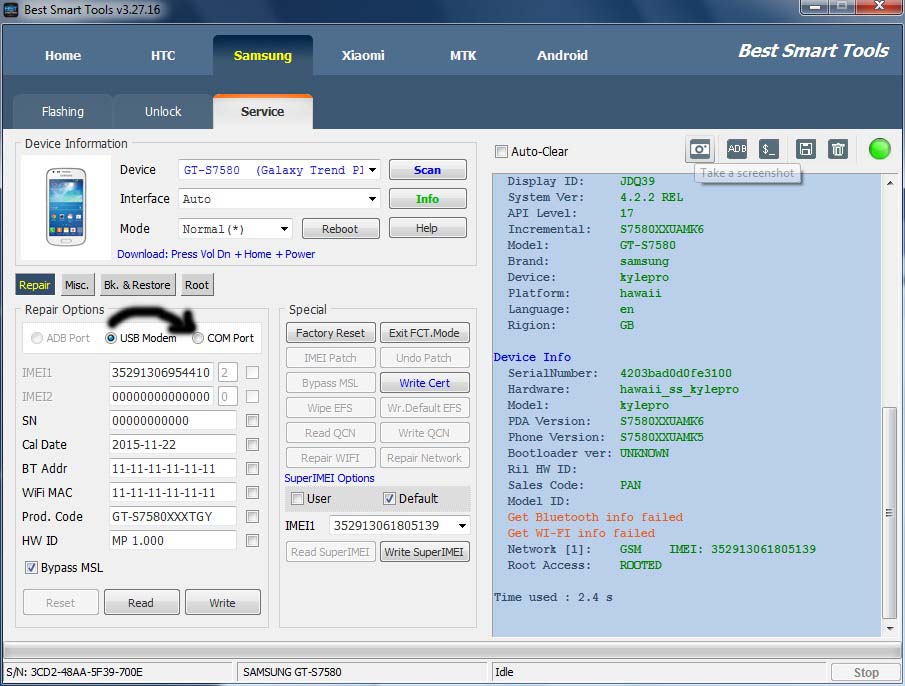The image size is (905, 686).
Task: Tick the checkbox beside HW ID
Action: (x=252, y=541)
